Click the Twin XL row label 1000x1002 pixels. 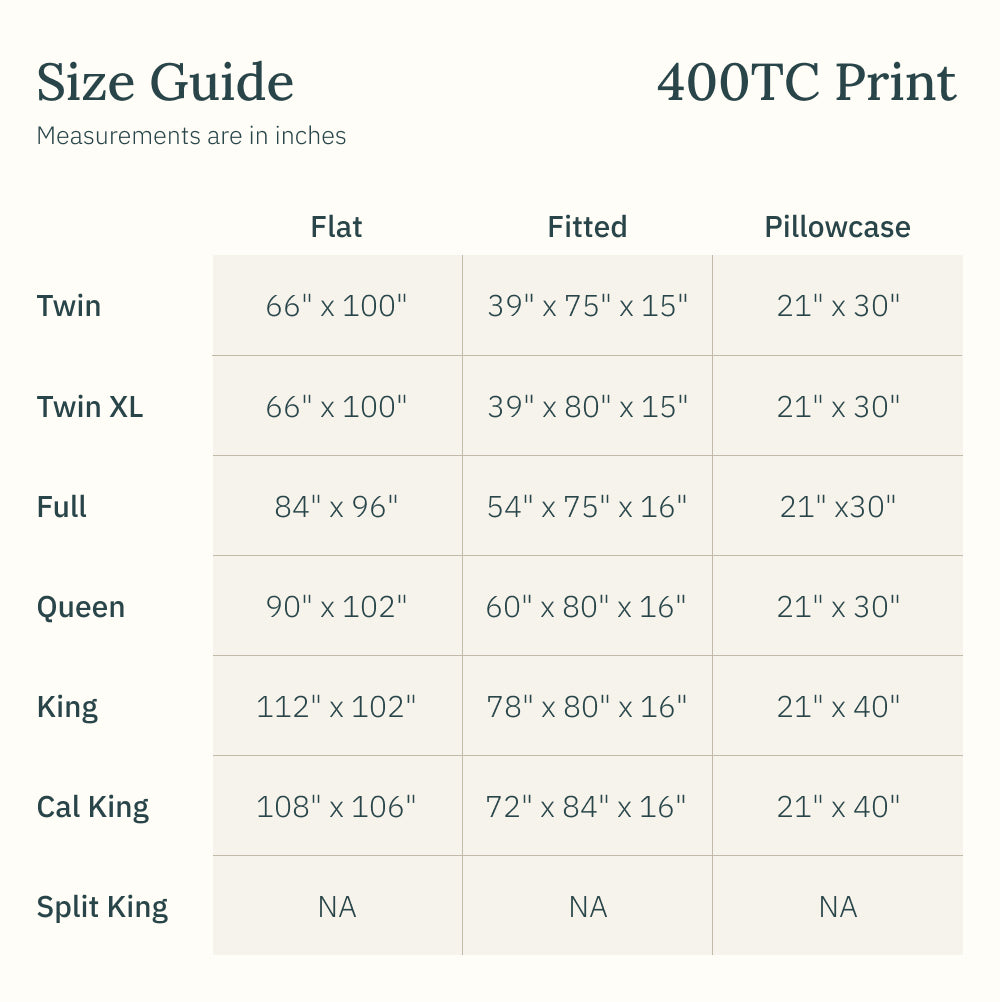(x=90, y=407)
